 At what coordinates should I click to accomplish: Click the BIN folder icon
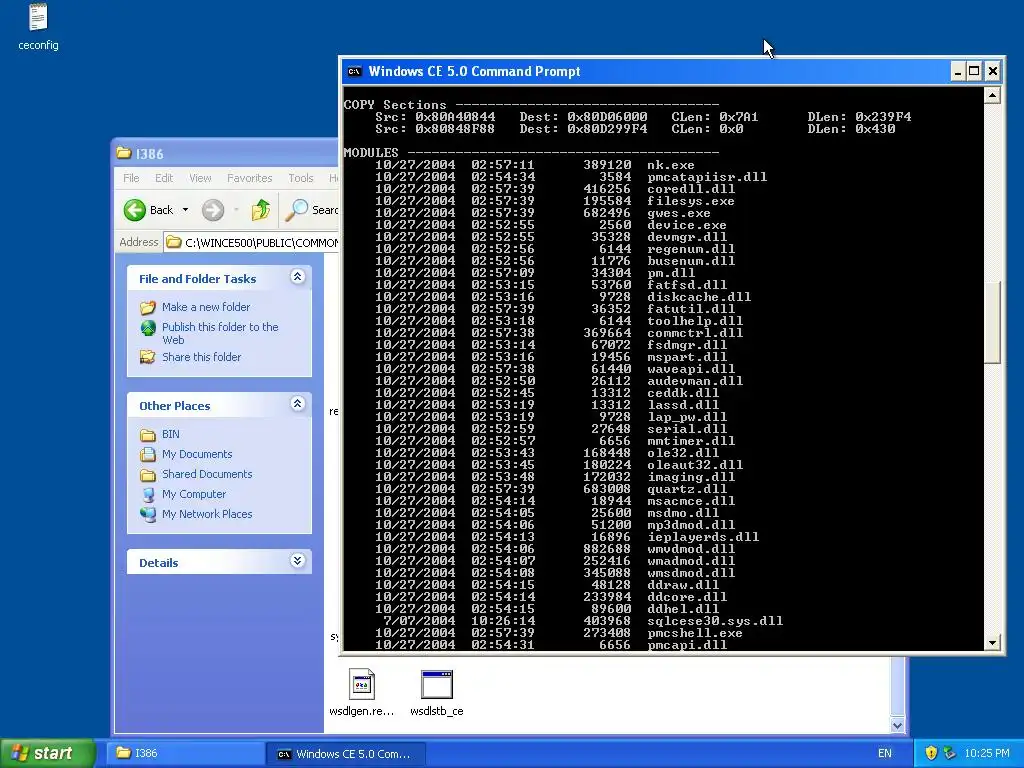click(148, 435)
